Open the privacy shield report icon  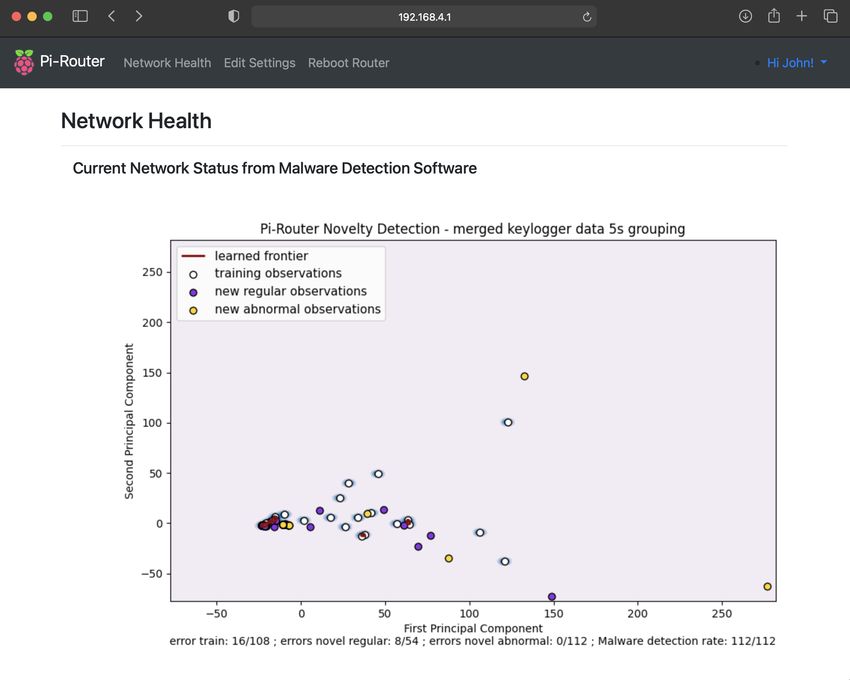(x=234, y=16)
